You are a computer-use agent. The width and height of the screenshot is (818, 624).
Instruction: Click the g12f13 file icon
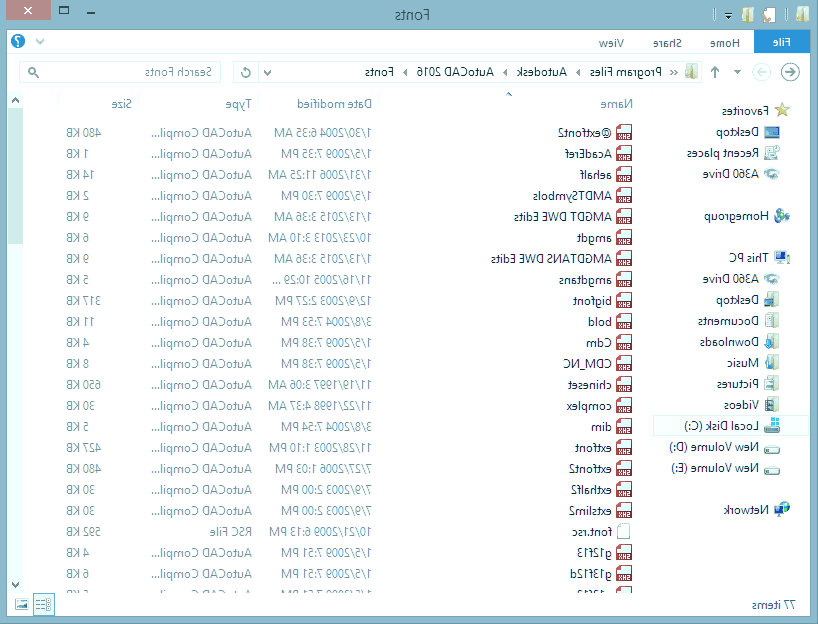624,553
